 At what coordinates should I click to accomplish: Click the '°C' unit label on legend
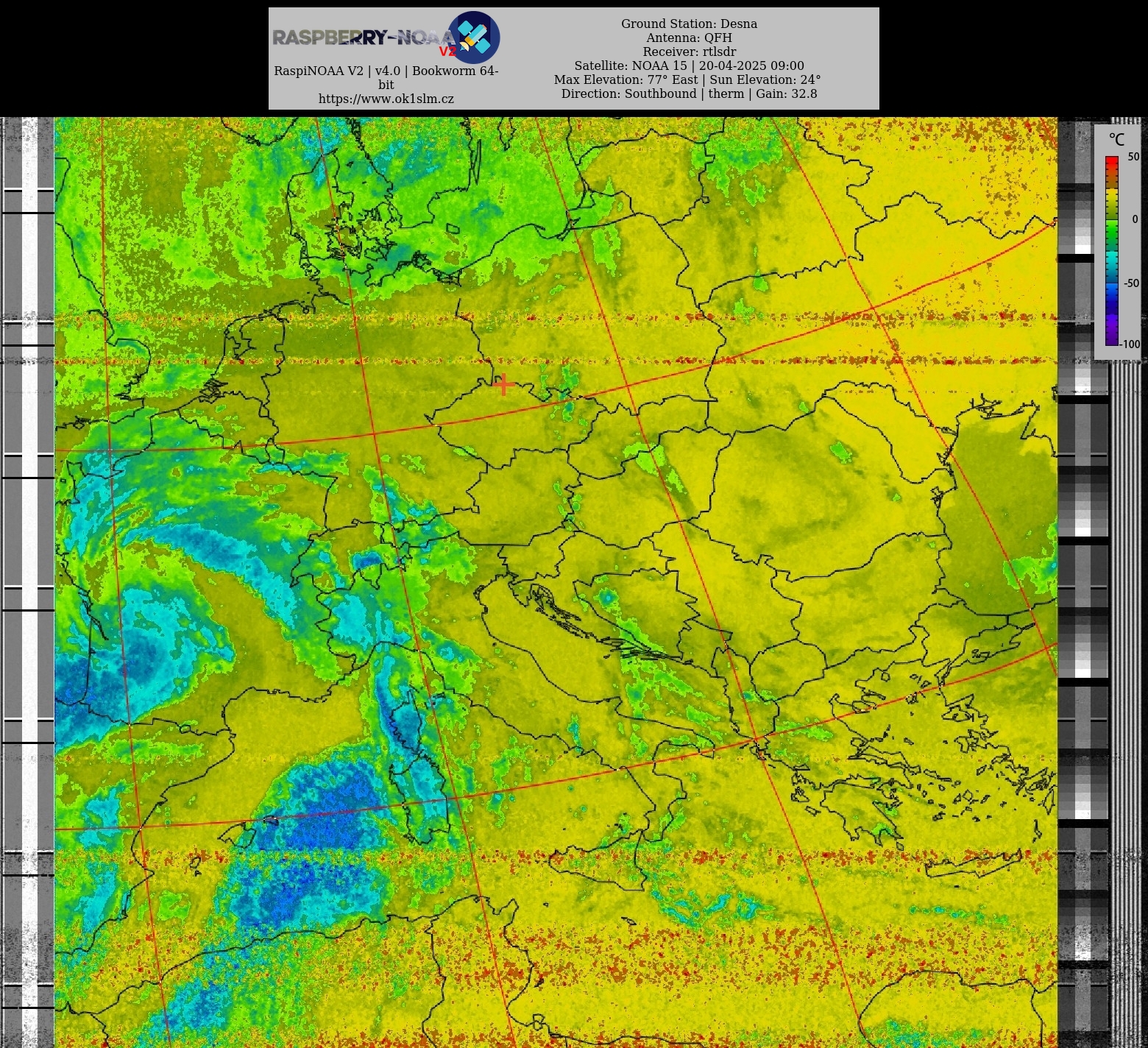[x=1116, y=140]
